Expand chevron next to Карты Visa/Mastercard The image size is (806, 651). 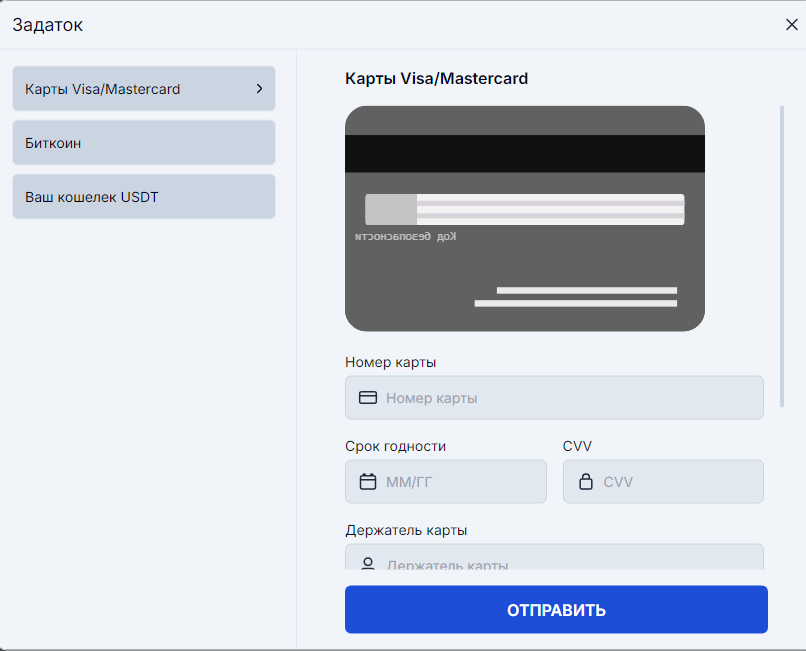(260, 88)
